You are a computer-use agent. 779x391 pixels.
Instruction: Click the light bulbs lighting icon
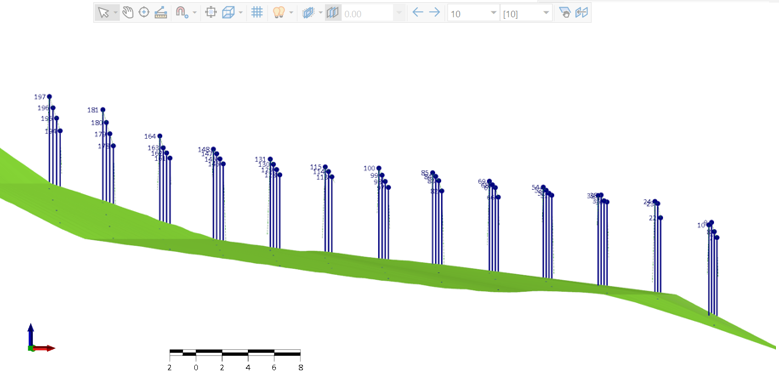point(279,13)
